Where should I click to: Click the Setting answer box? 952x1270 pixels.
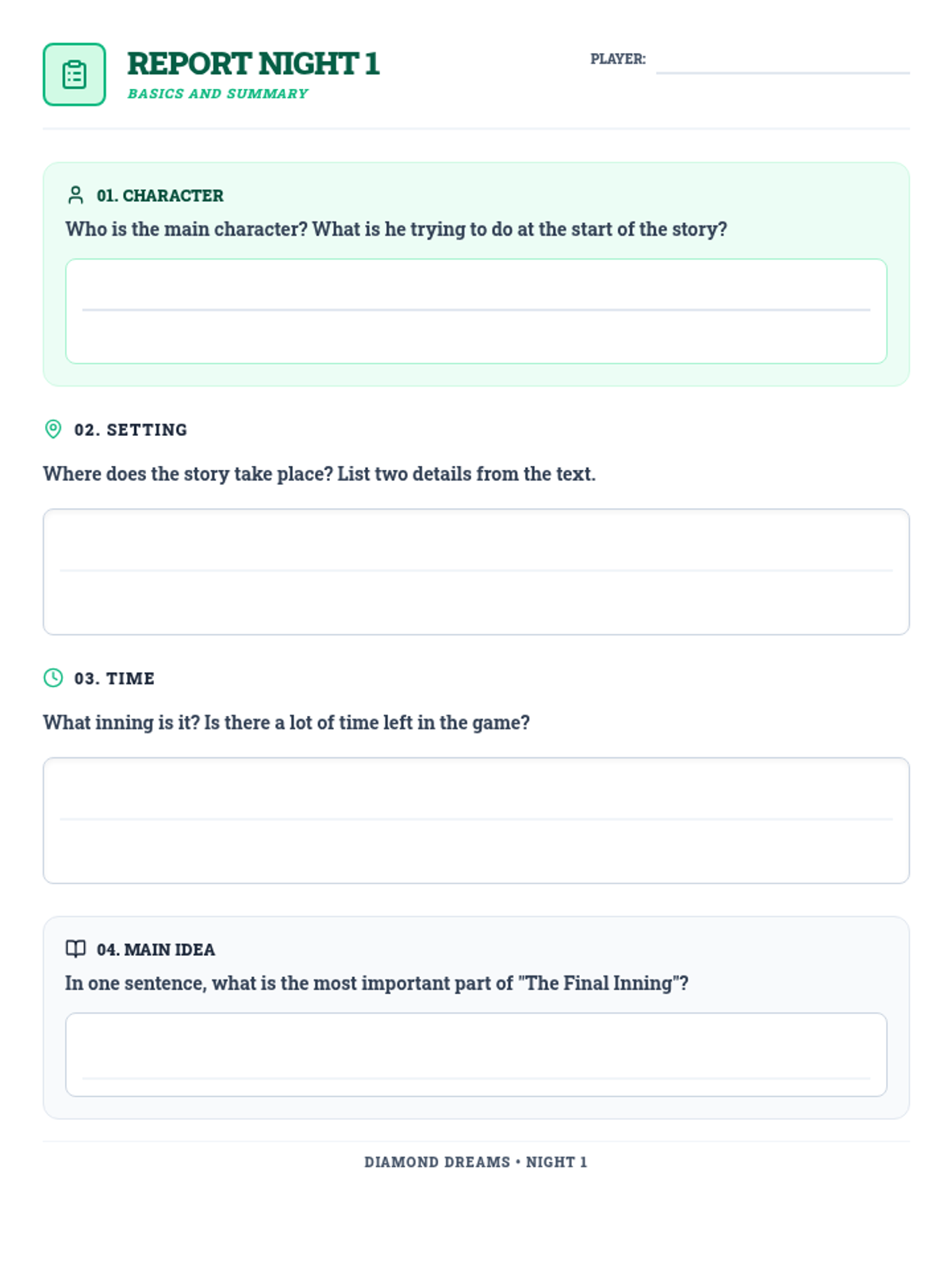pyautogui.click(x=476, y=571)
